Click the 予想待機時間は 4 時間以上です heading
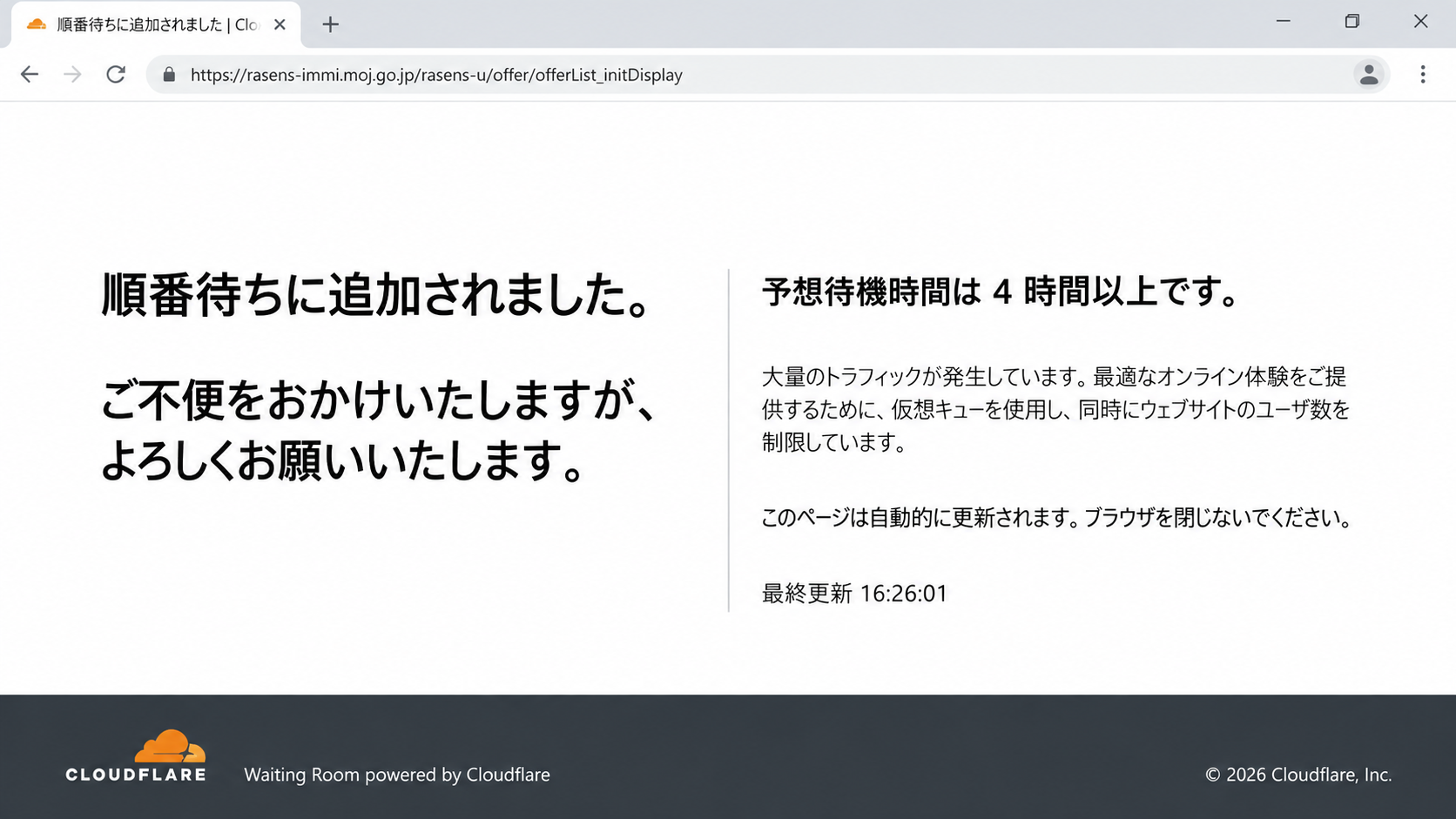The height and width of the screenshot is (819, 1456). [x=1001, y=292]
